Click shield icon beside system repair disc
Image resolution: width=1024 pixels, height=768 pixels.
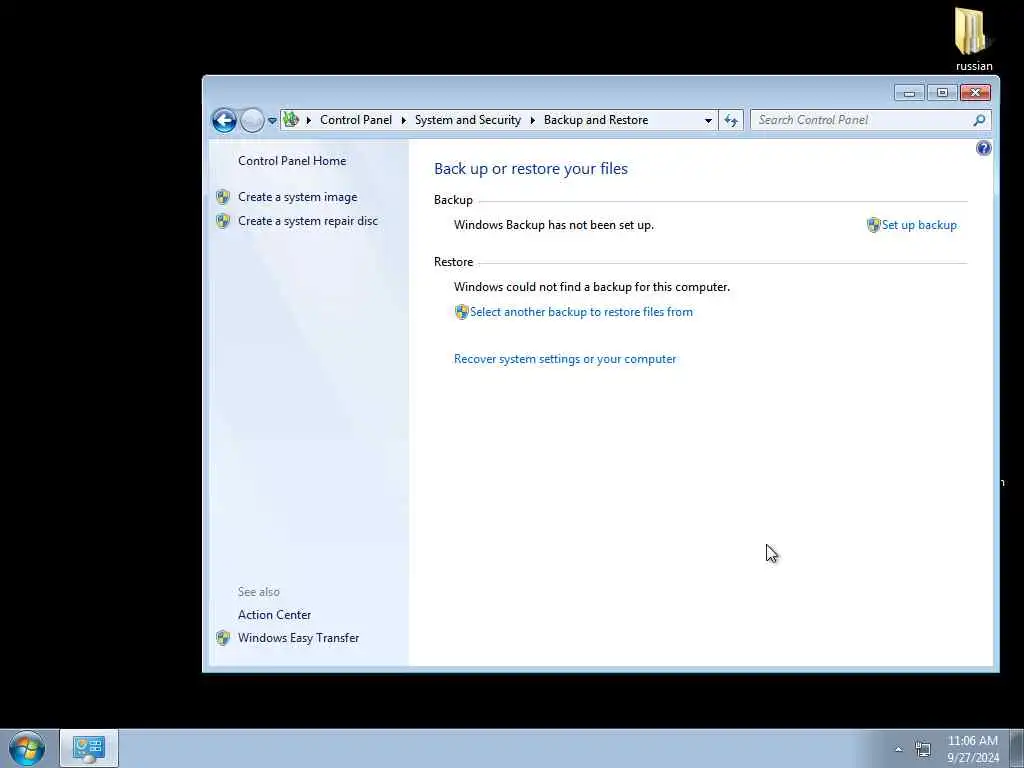pyautogui.click(x=223, y=221)
